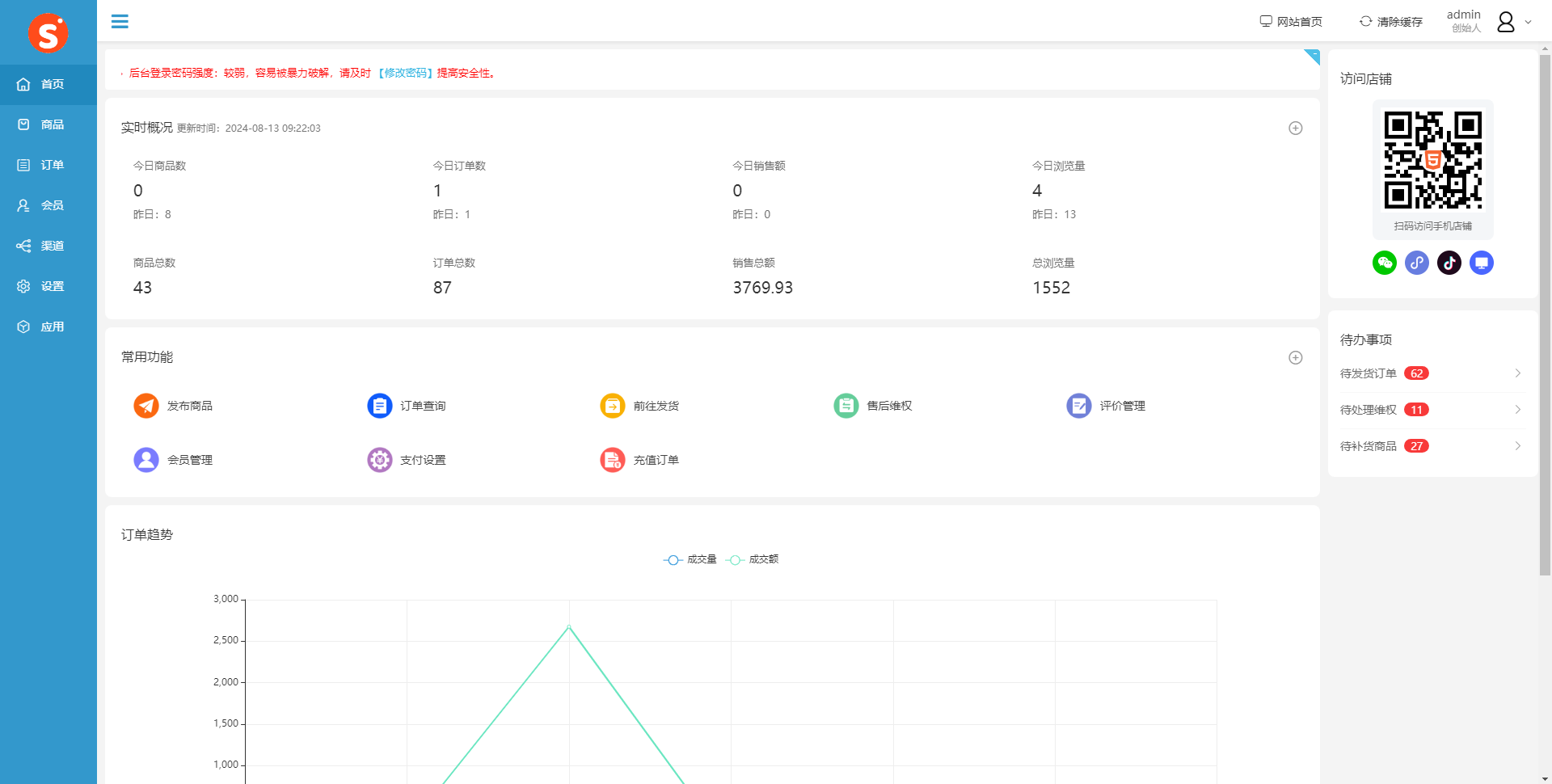The height and width of the screenshot is (784, 1552).
Task: Click the plus icon in 常用功能 panel
Action: click(x=1295, y=357)
